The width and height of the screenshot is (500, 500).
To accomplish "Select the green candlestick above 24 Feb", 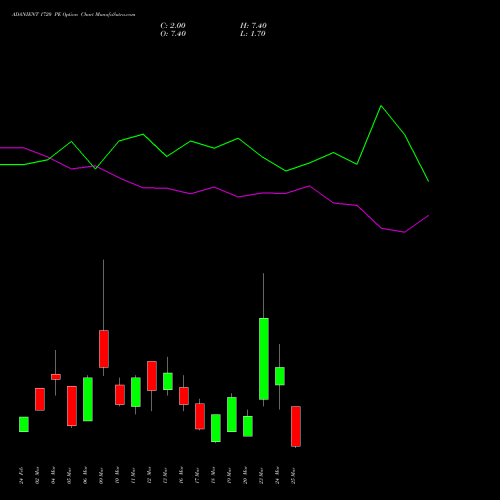I will (x=24, y=424).
